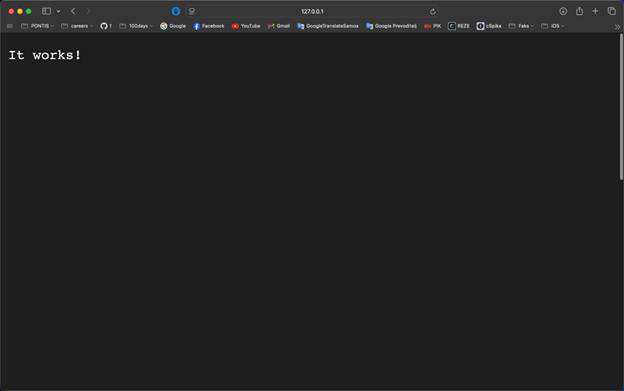
Task: Open the REZE bookmark
Action: coord(458,26)
